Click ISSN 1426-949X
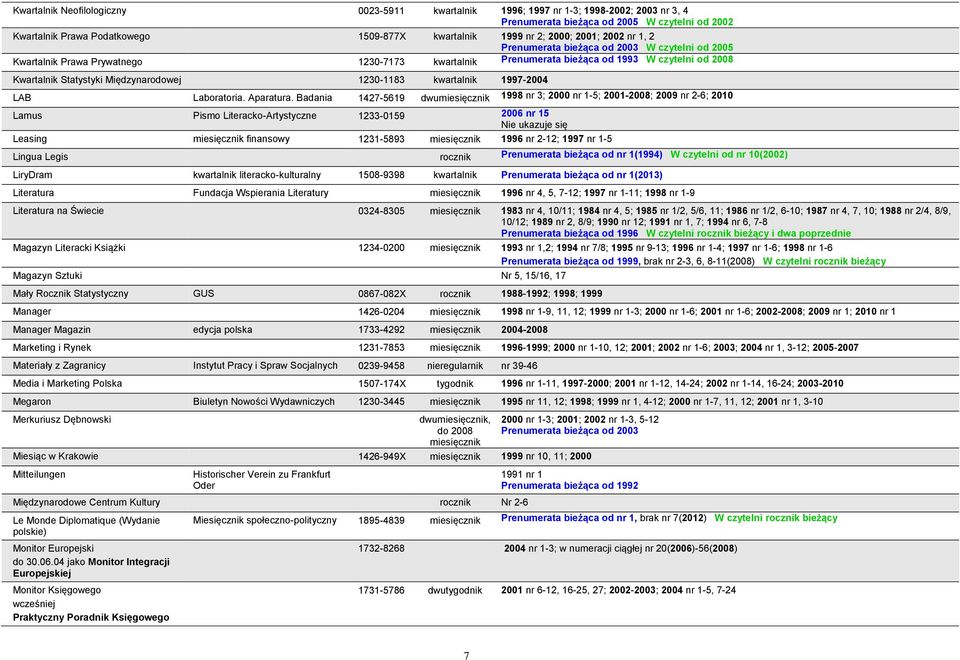Viewport: 960px width, 660px height. (381, 456)
